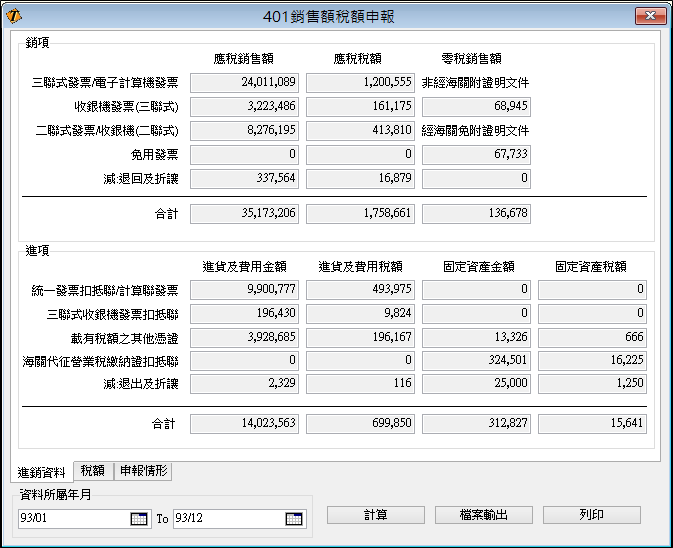Select the 免用發票 零稅銷售額 field 67,733

476,155
